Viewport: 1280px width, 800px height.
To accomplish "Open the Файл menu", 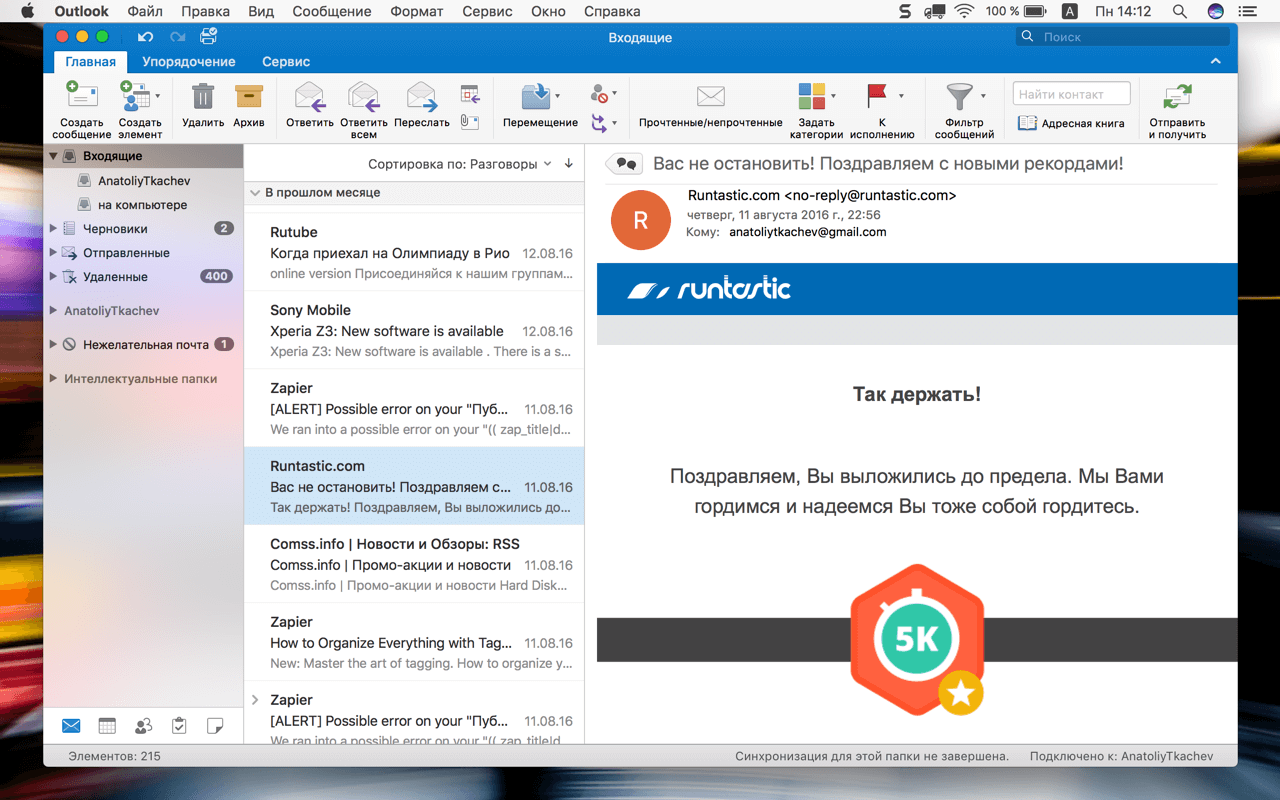I will click(145, 12).
